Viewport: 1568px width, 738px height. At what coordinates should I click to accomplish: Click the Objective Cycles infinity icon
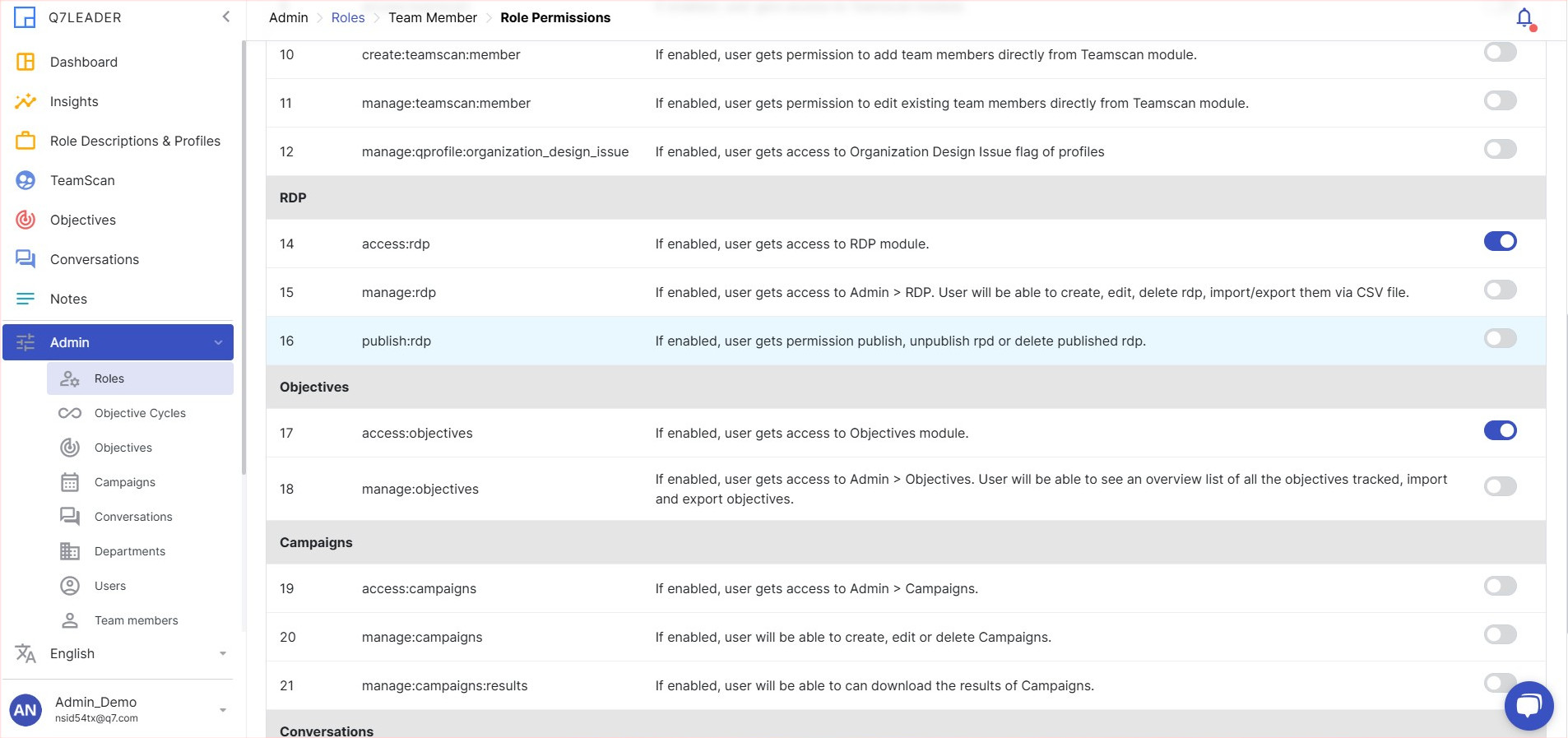pyautogui.click(x=70, y=413)
